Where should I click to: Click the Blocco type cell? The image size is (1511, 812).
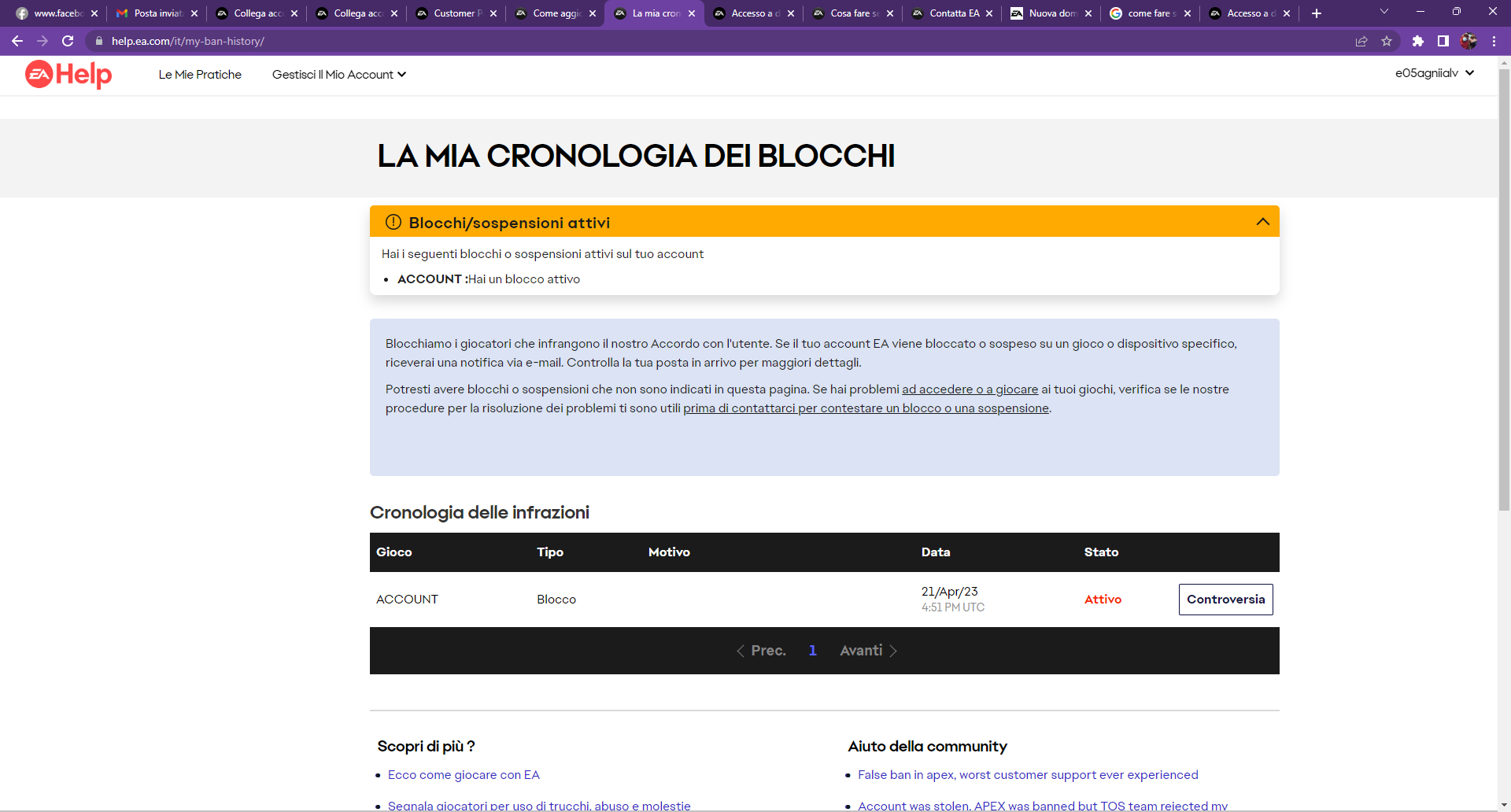coord(556,600)
